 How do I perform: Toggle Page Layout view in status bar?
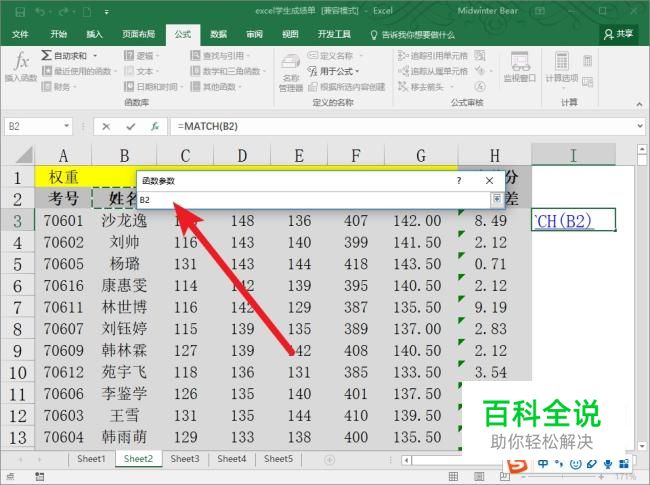pos(479,477)
